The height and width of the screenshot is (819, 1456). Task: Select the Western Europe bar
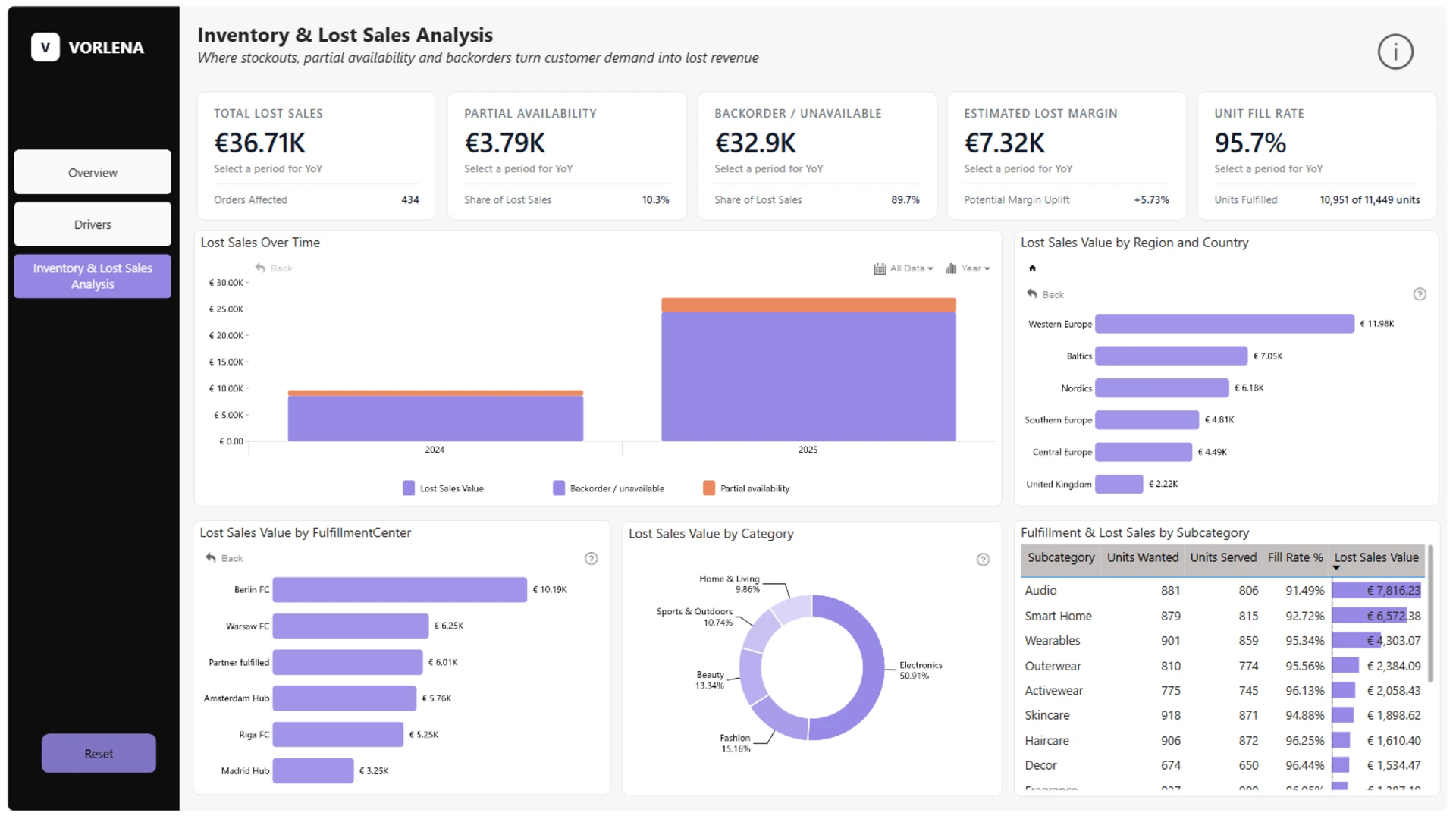tap(1225, 324)
